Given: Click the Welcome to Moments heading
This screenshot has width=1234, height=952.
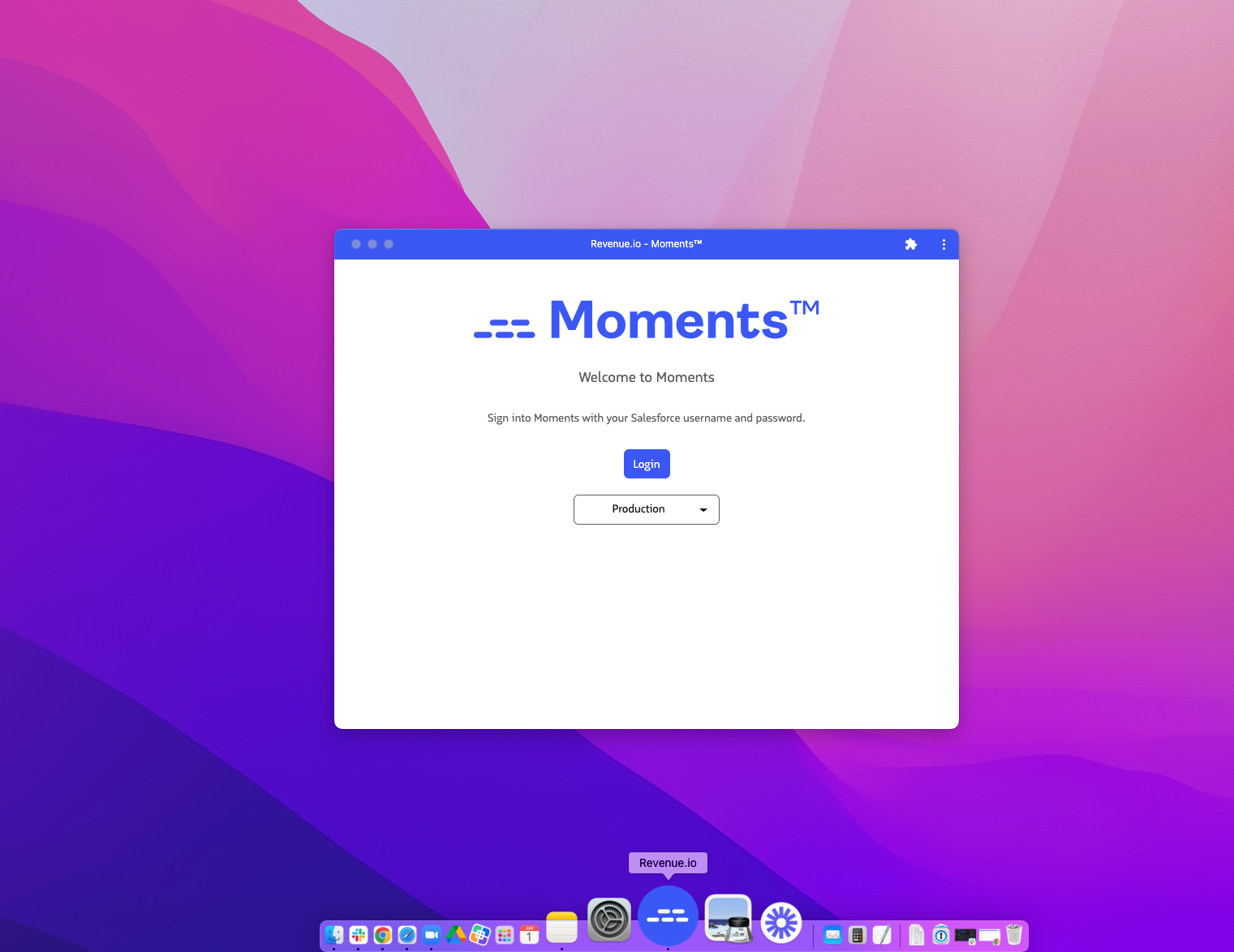Looking at the screenshot, I should (647, 377).
